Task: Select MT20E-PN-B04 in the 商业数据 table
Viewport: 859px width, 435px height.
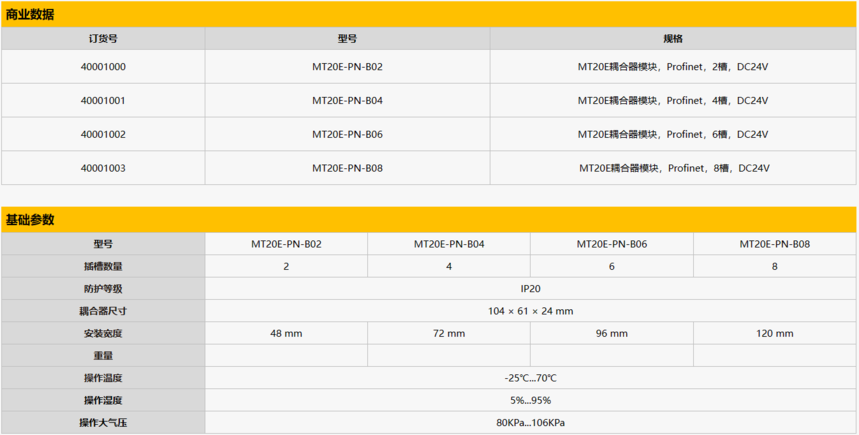Action: click(347, 101)
